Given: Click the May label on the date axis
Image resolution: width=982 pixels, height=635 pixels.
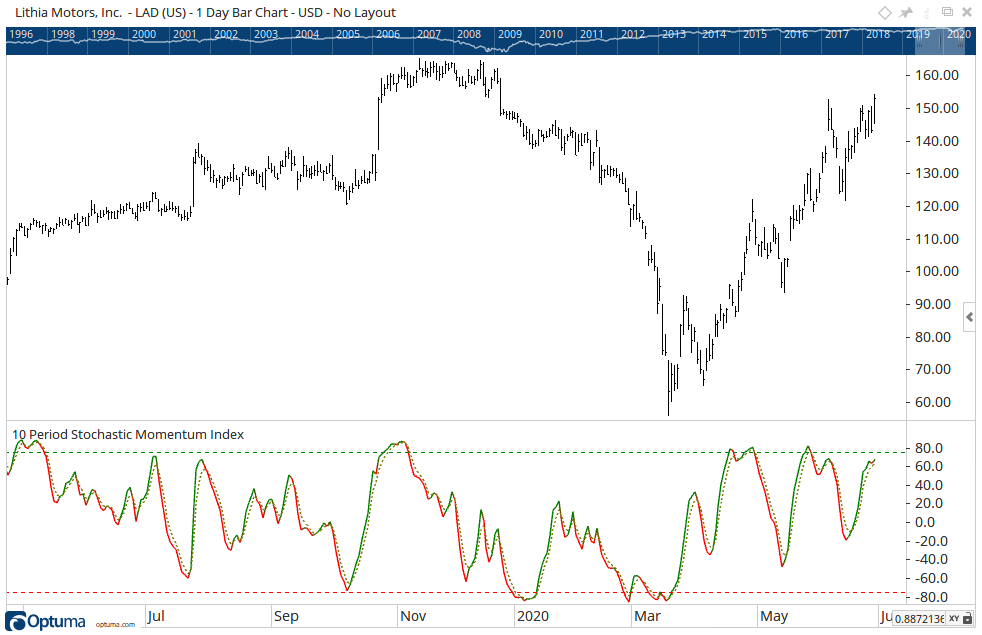Looking at the screenshot, I should pos(774,616).
